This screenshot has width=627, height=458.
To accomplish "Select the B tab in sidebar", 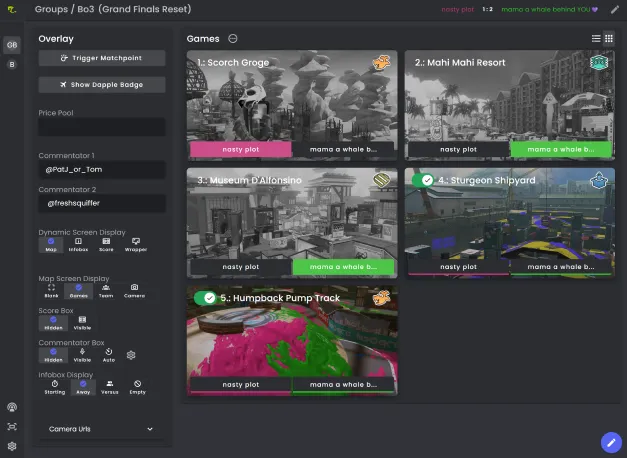I will pyautogui.click(x=12, y=64).
